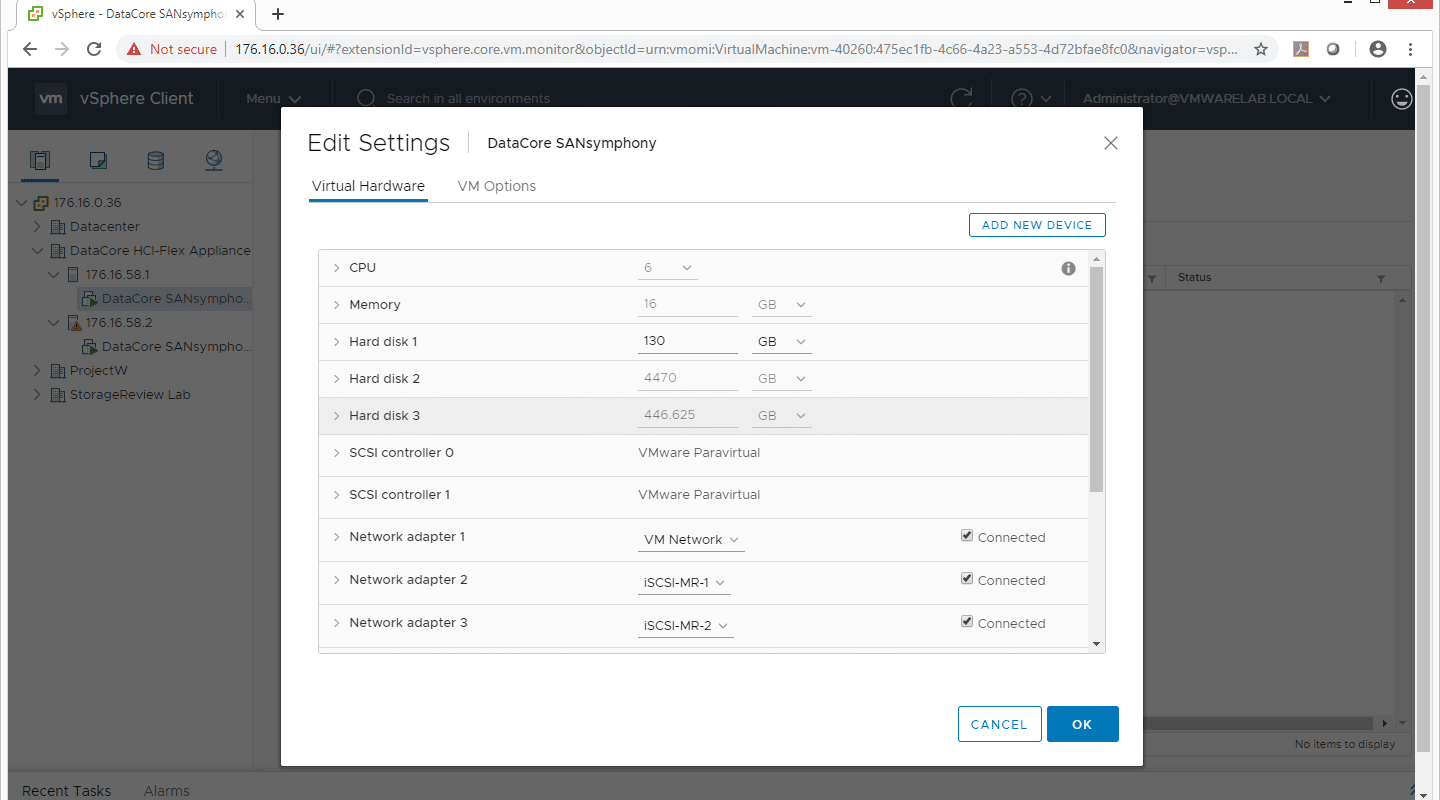Toggle Network adapter 3 Connected checkbox
Image resolution: width=1440 pixels, height=800 pixels.
click(967, 622)
